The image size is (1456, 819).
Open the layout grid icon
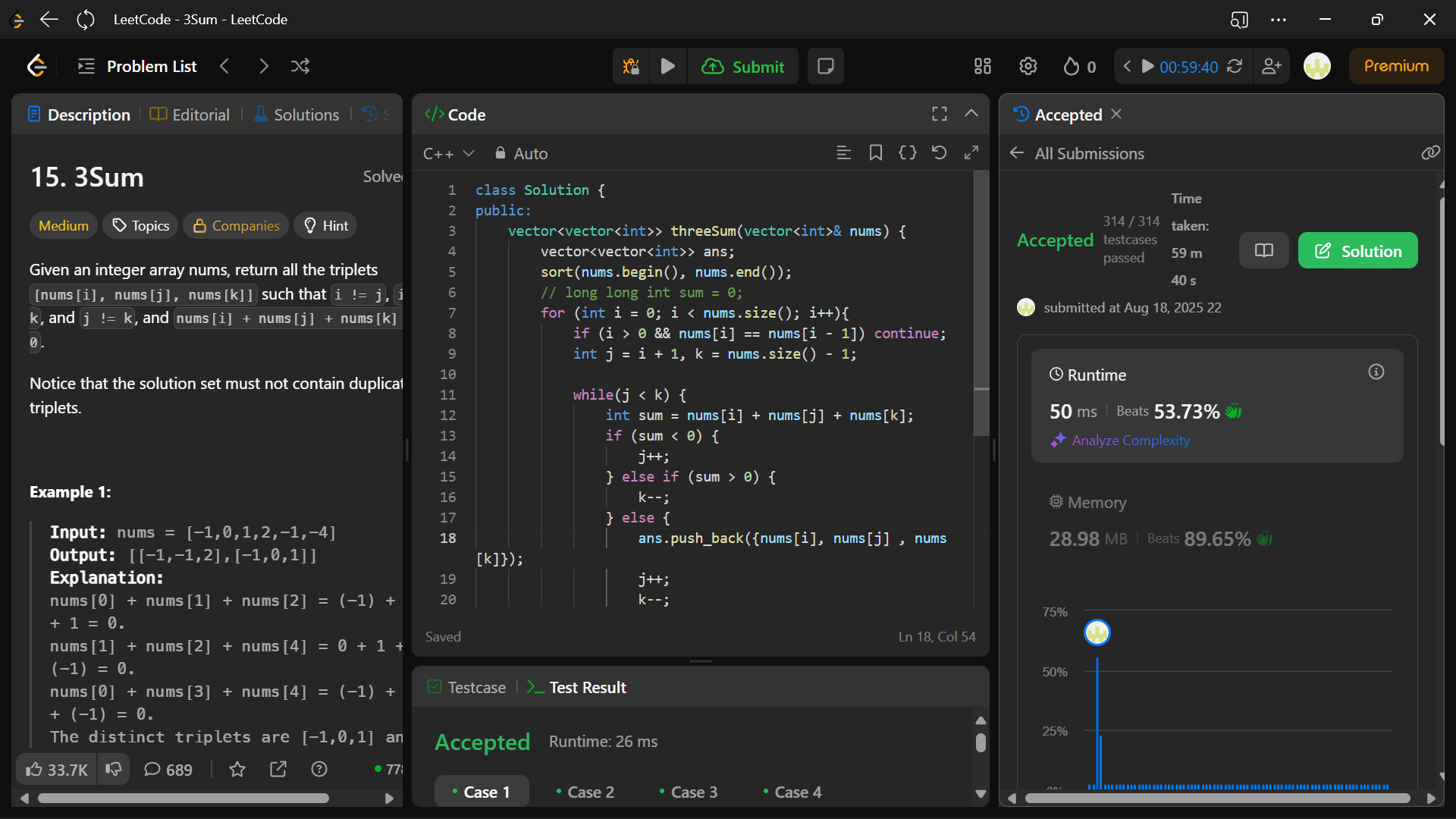click(x=983, y=67)
